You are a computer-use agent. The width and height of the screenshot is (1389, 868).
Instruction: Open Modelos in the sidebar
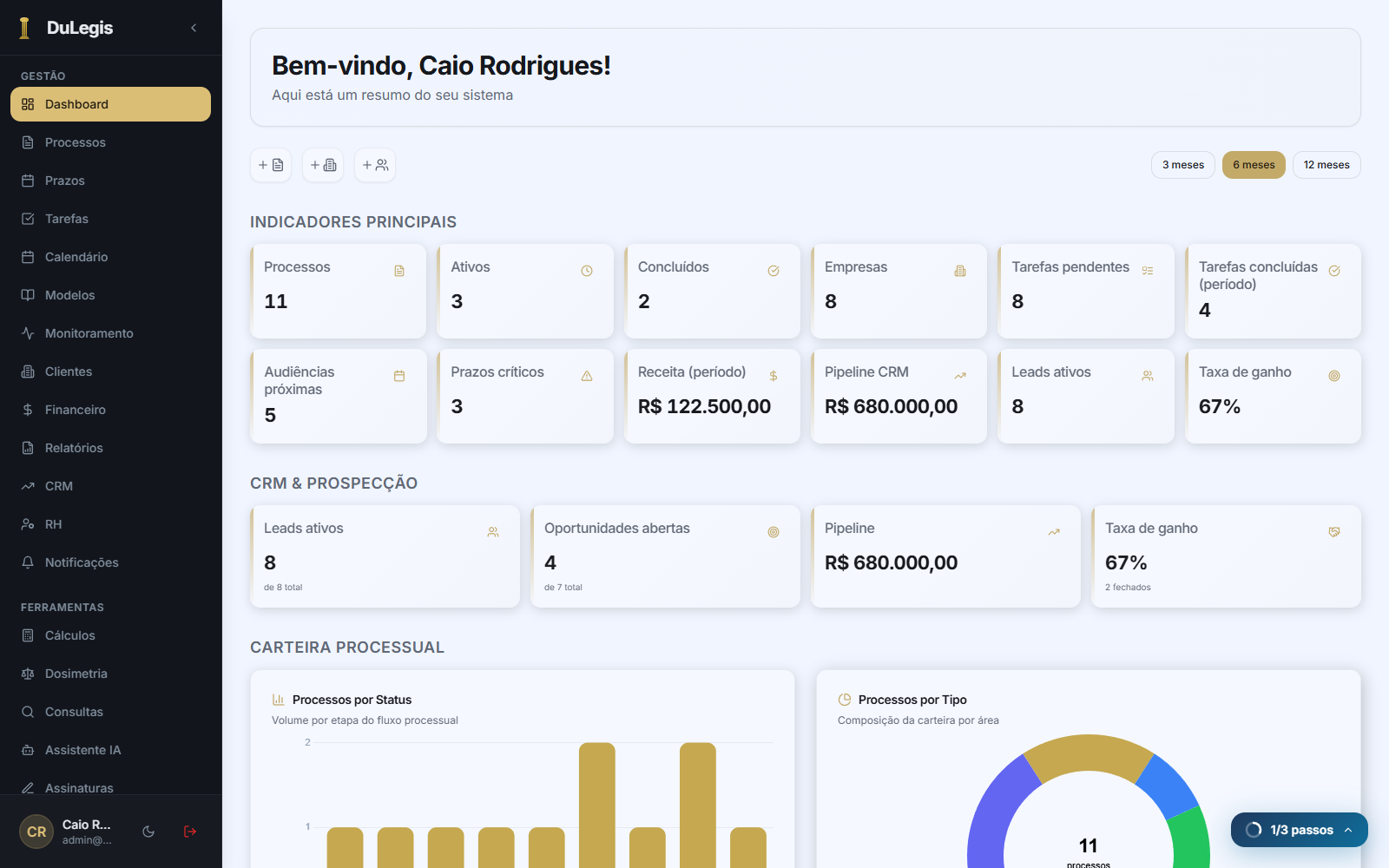coord(110,295)
